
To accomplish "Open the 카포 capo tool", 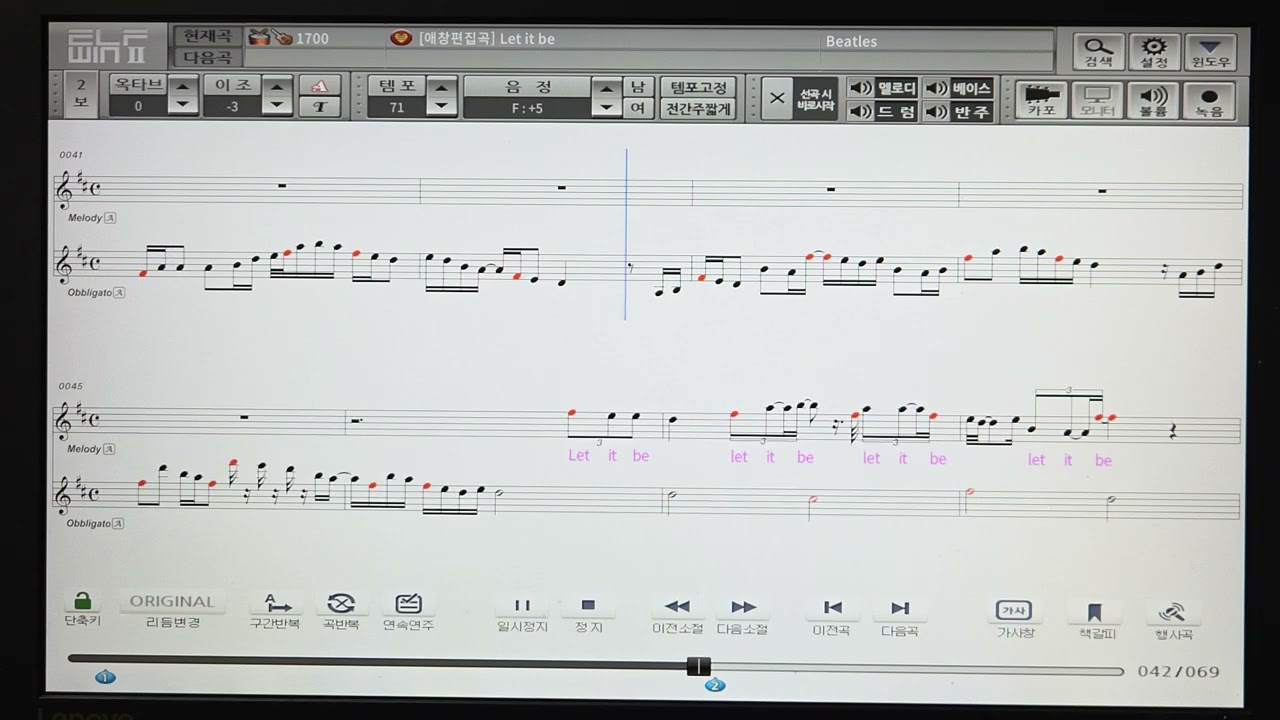I will (x=1042, y=101).
